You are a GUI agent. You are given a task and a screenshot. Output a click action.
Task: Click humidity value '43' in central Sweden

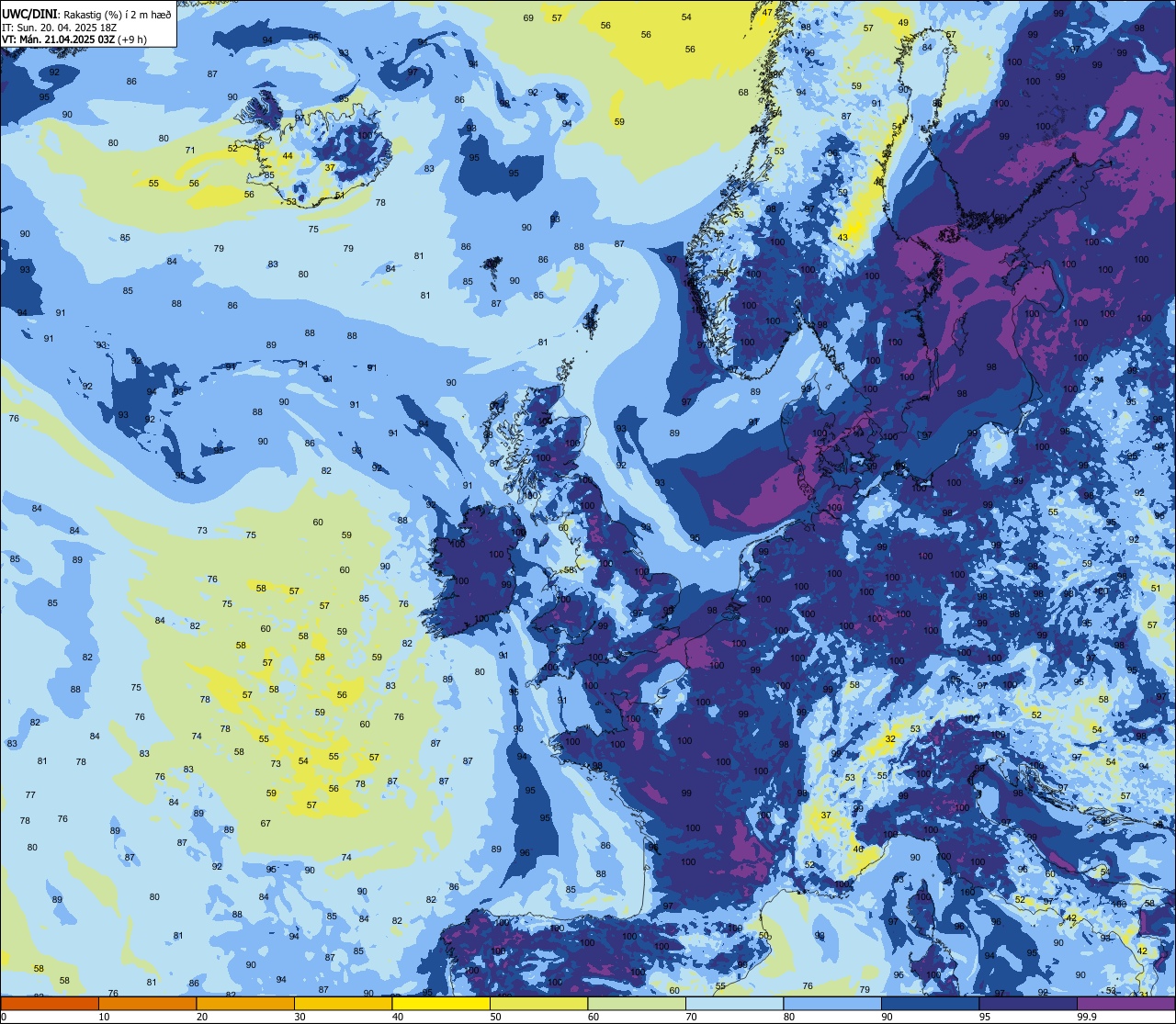point(842,238)
